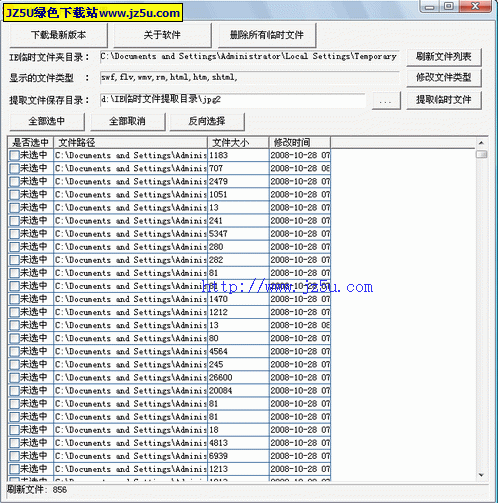Check the row with file size 6939

[x=14, y=456]
